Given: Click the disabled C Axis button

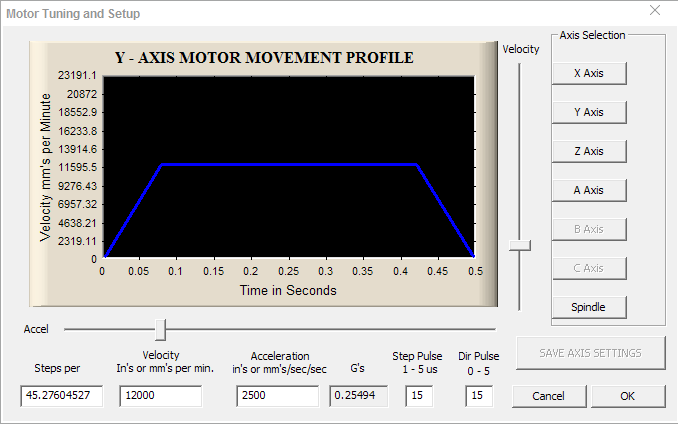Looking at the screenshot, I should click(589, 268).
